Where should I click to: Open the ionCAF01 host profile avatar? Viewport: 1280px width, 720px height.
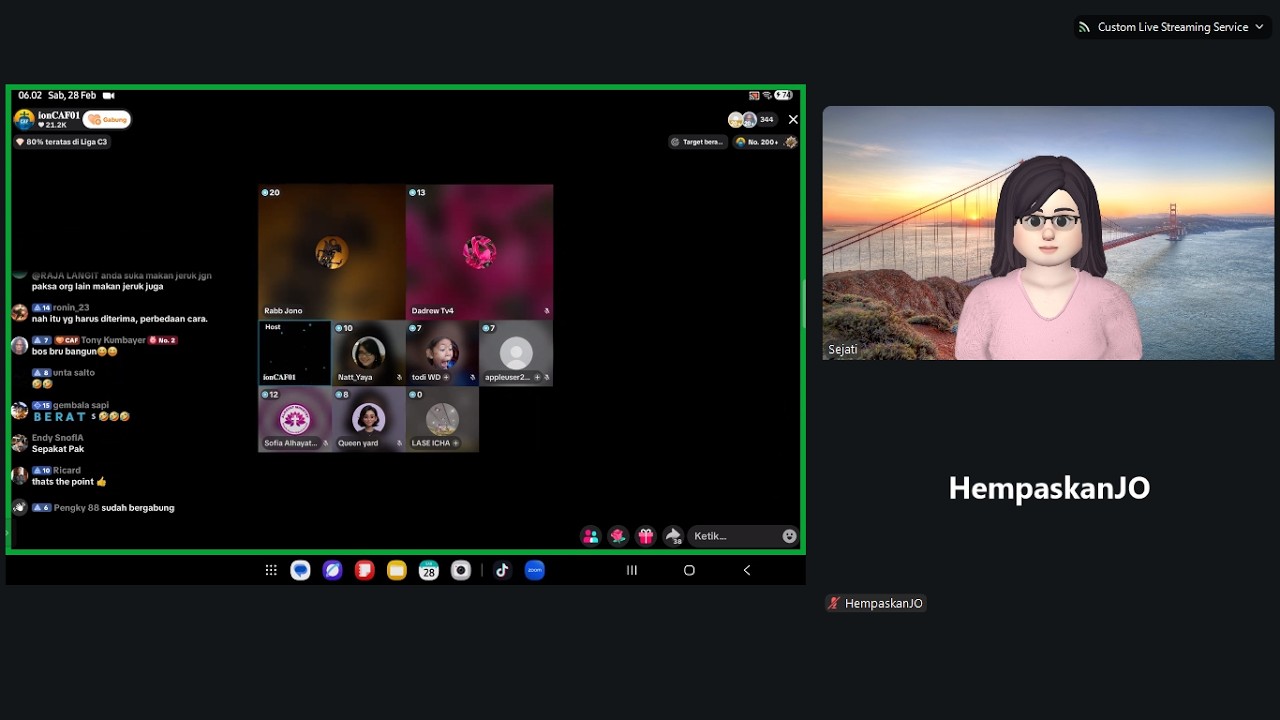24,120
